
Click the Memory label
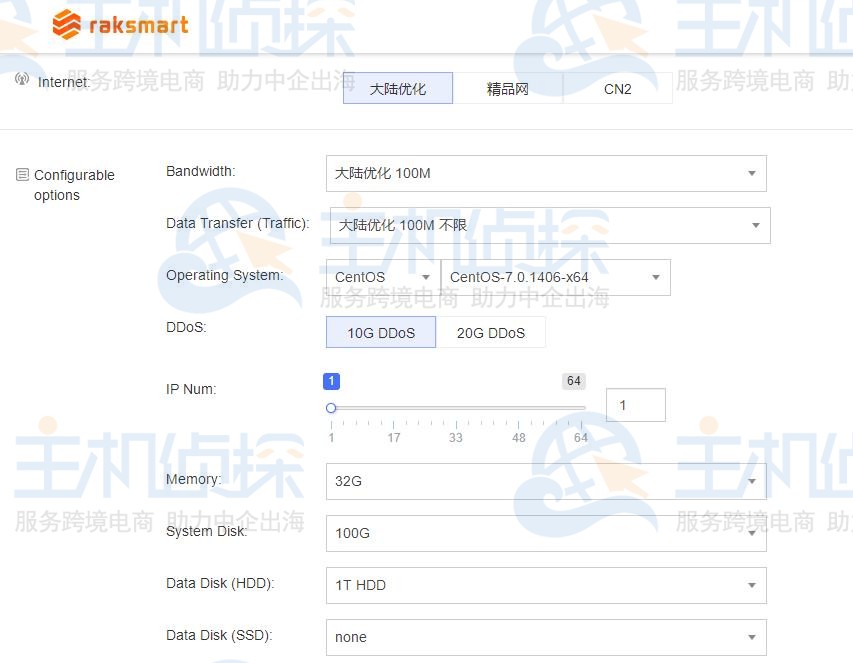(x=194, y=479)
